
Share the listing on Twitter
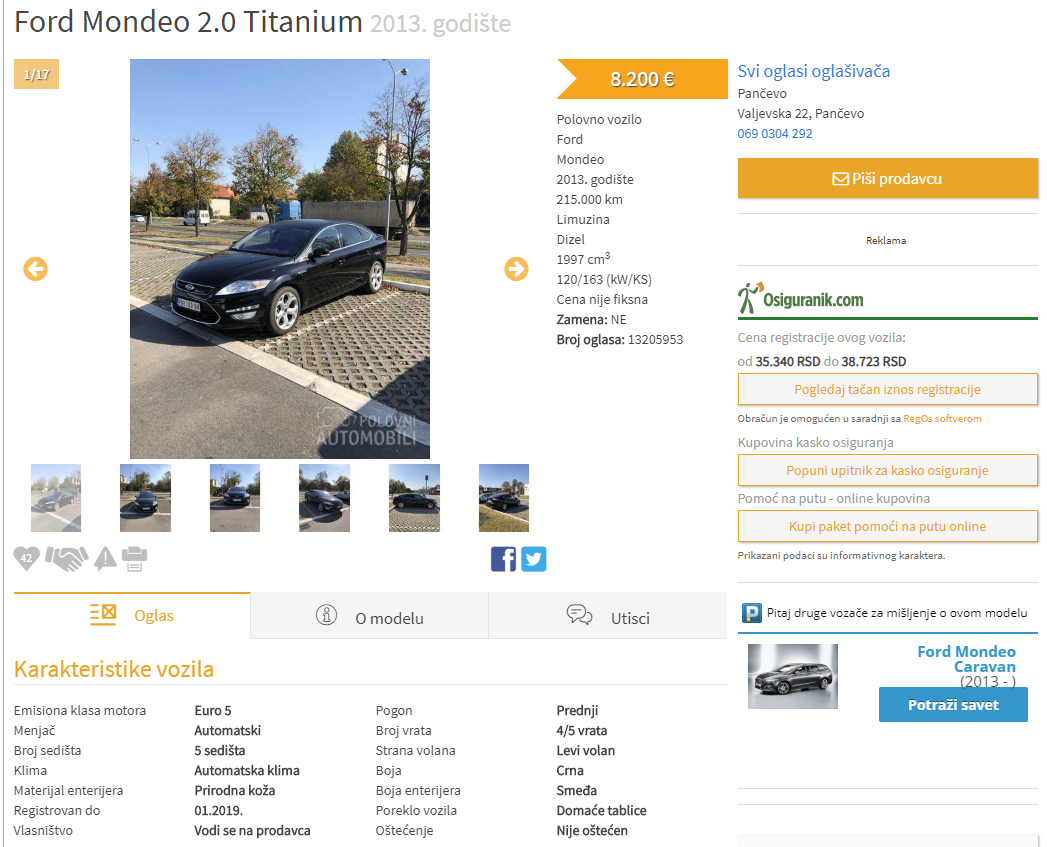pyautogui.click(x=534, y=559)
